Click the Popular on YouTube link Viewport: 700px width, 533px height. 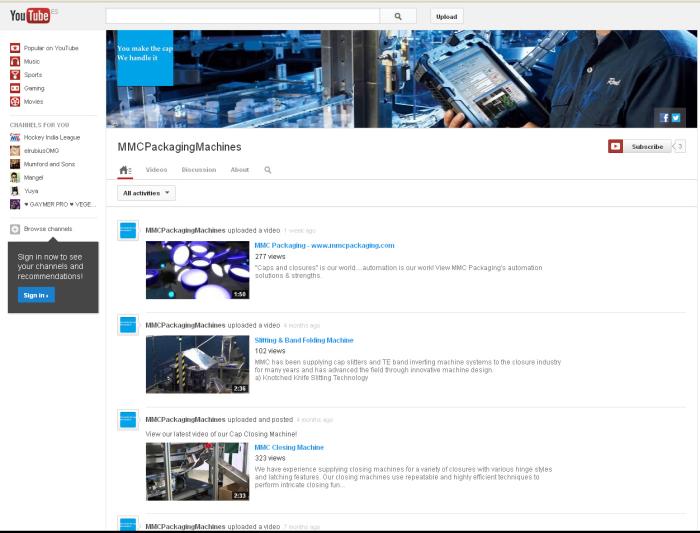tap(51, 48)
